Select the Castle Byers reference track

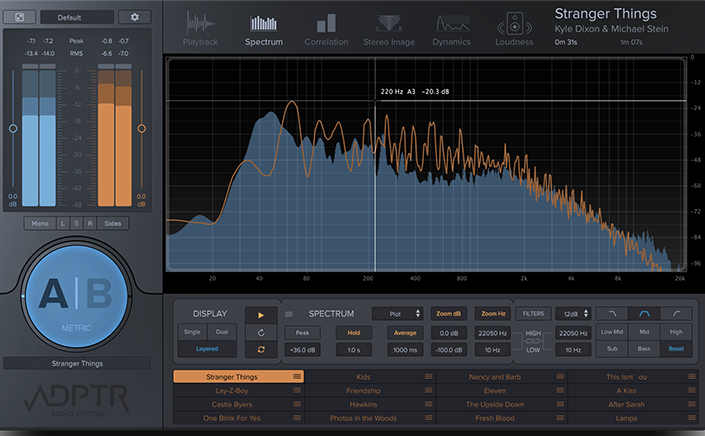(x=238, y=404)
